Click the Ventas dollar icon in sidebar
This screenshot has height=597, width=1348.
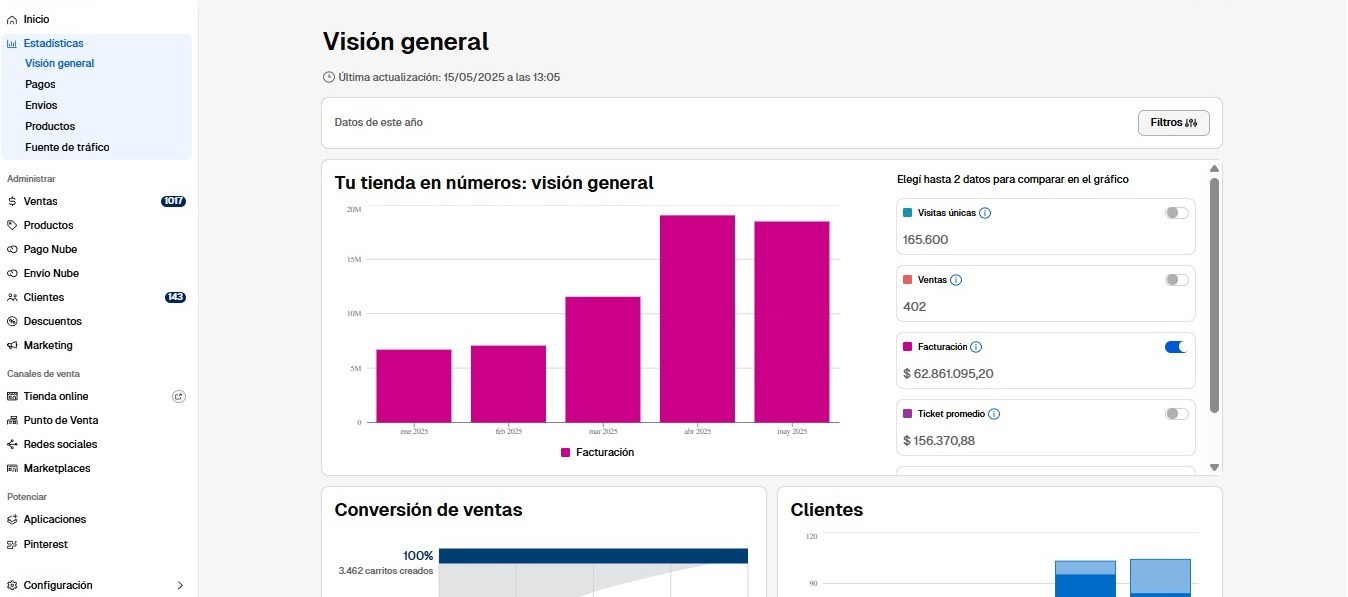coord(13,201)
